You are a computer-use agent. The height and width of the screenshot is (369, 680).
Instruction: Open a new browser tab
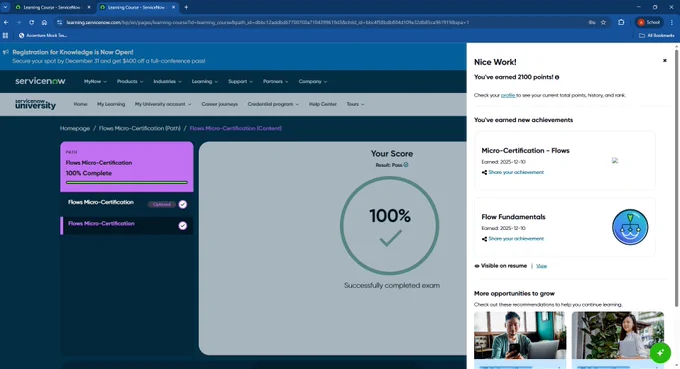(186, 7)
